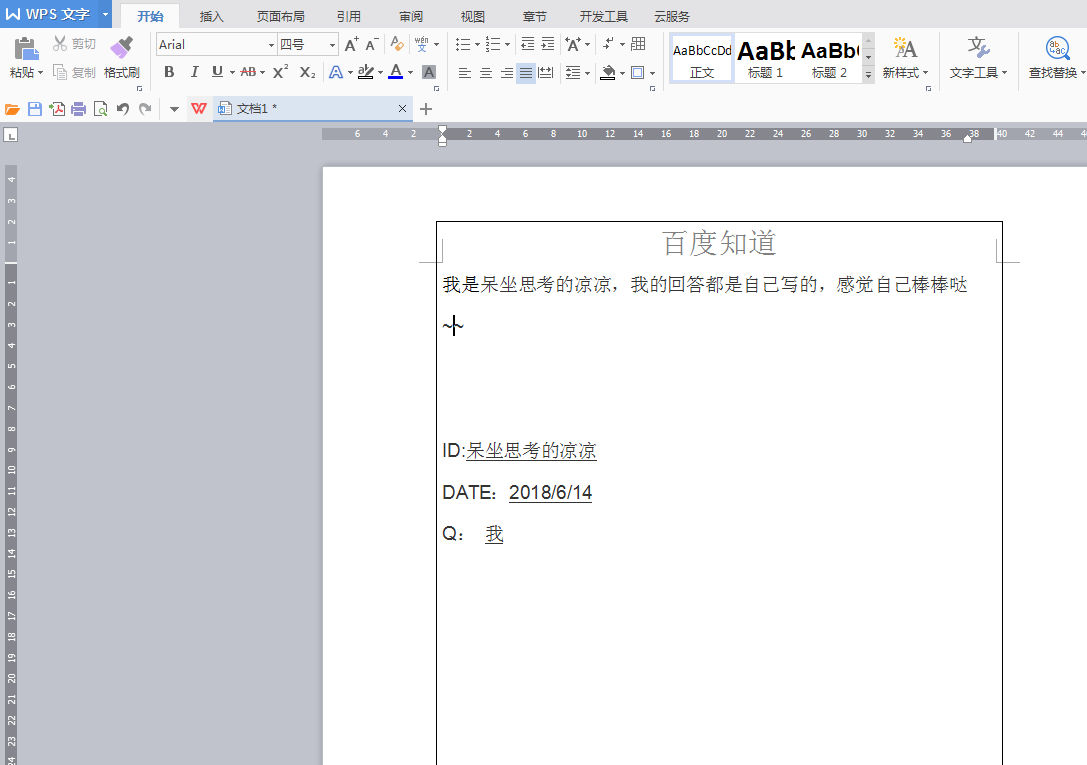Screen dimensions: 1087x765
Task: Close the 文档1 document tab
Action: point(402,109)
